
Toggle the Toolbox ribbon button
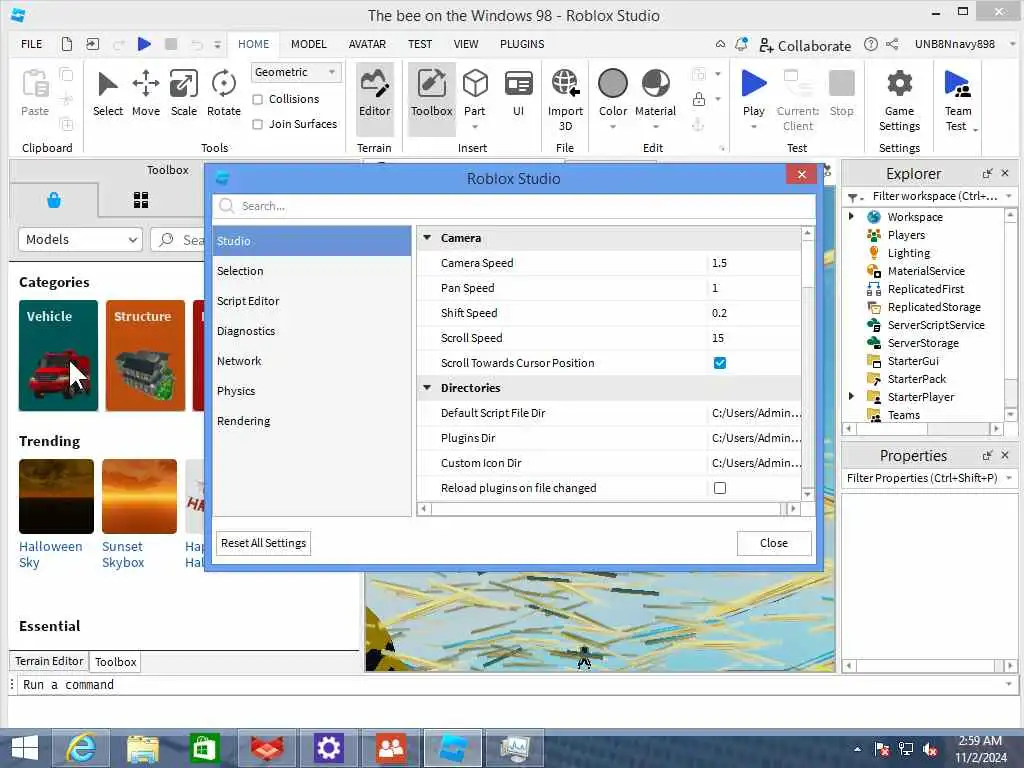(431, 98)
